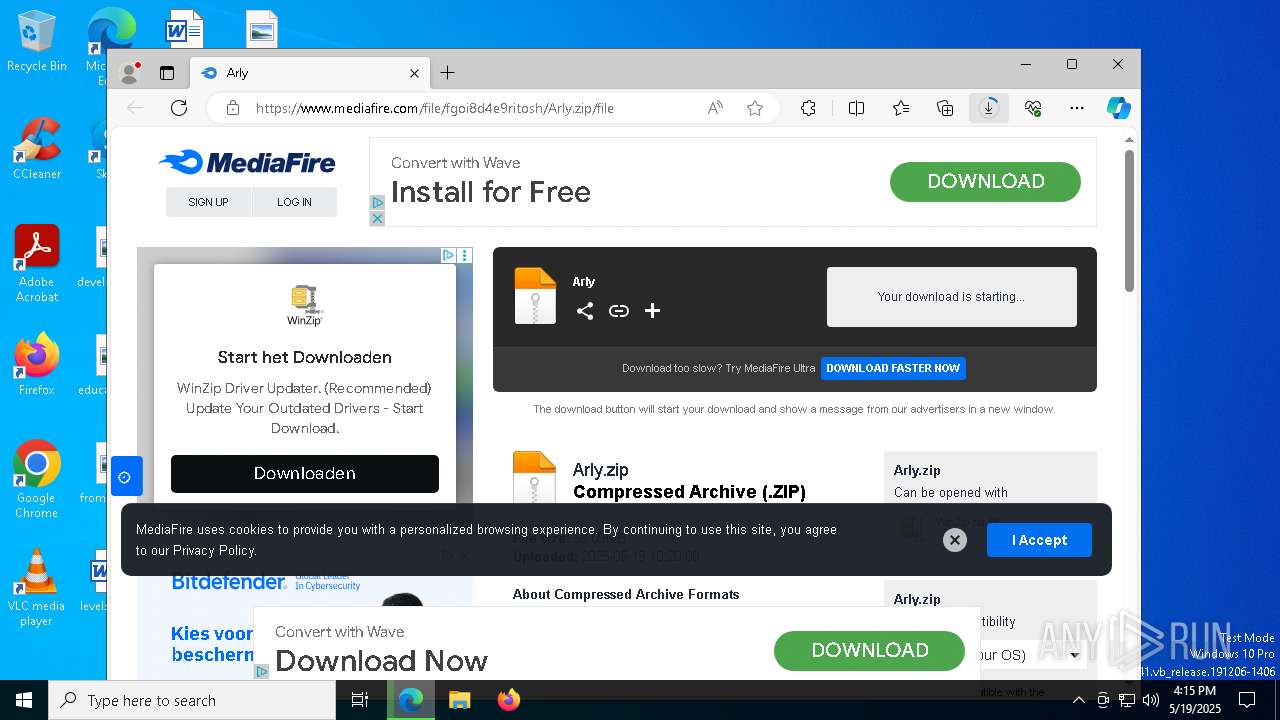1280x720 pixels.
Task: Dismiss cookie banner with X icon
Action: tap(955, 540)
